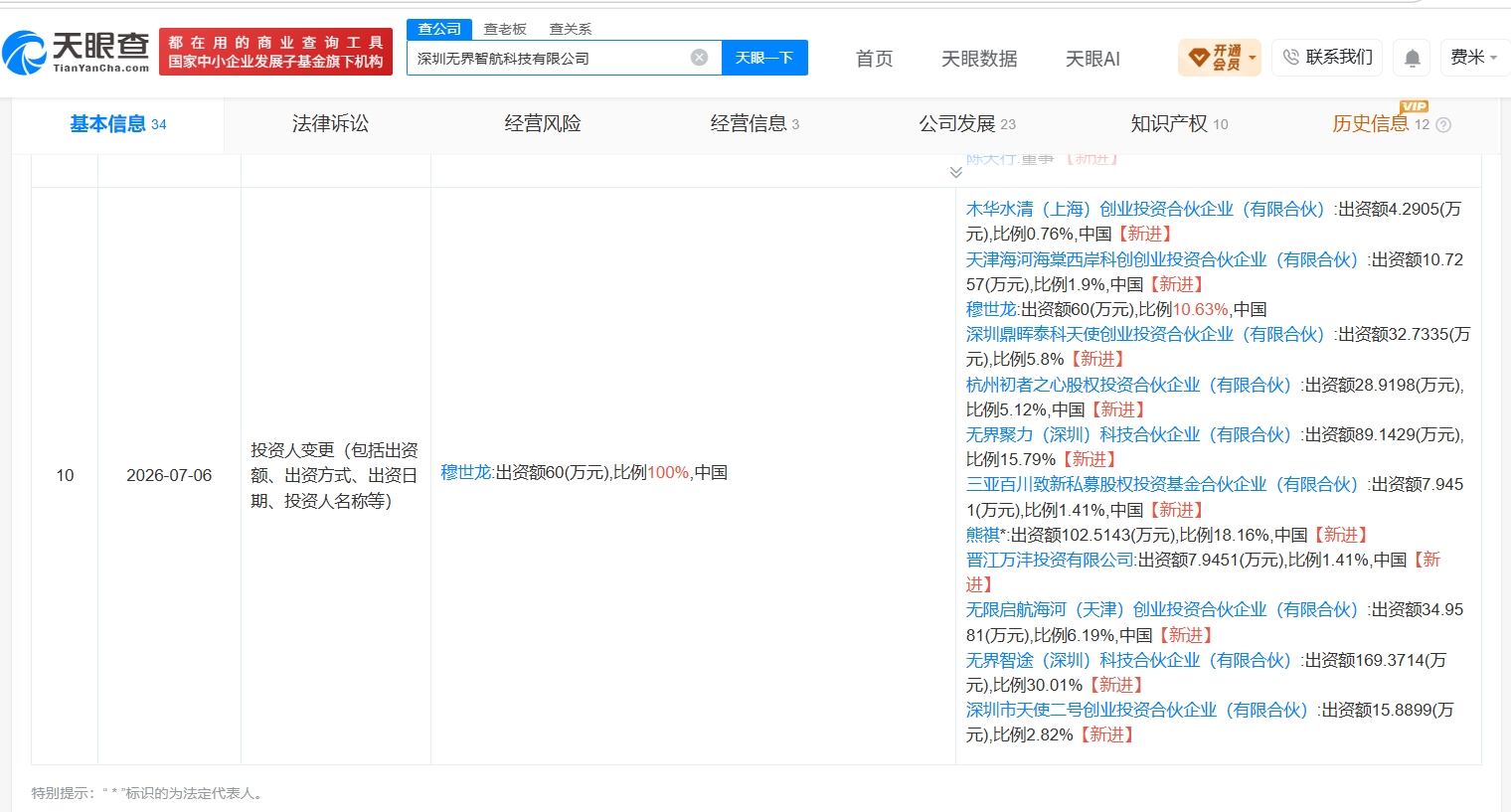Click the 天眼一下 search button
The width and height of the screenshot is (1511, 812).
click(x=764, y=58)
